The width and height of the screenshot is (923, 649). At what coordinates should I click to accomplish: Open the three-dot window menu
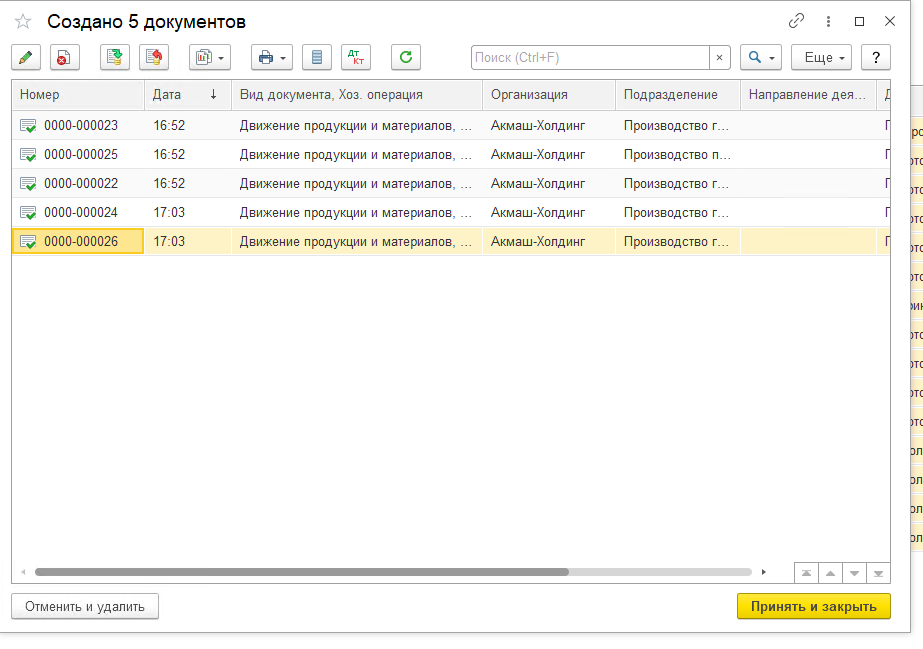828,21
